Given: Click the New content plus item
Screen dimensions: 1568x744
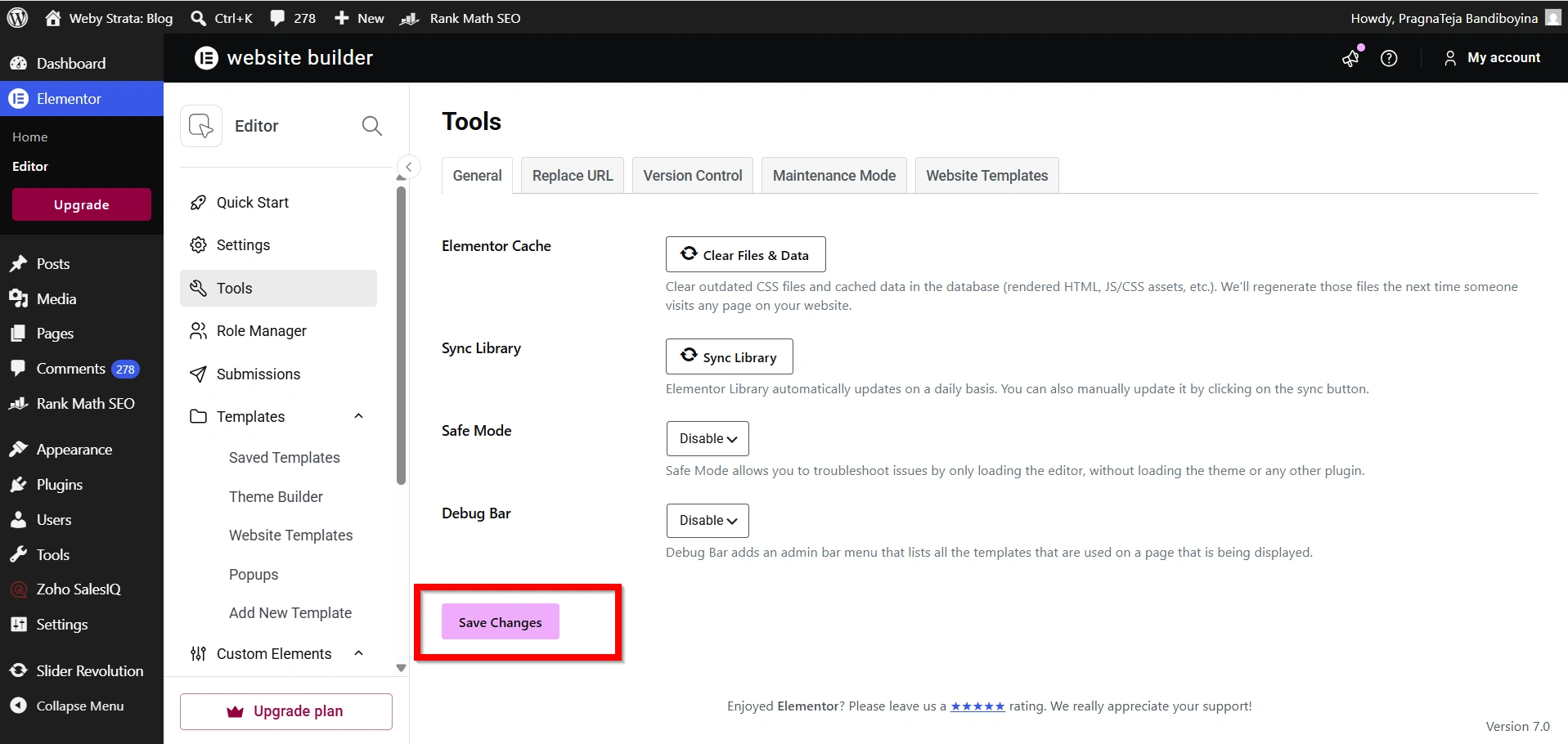Looking at the screenshot, I should tap(359, 18).
